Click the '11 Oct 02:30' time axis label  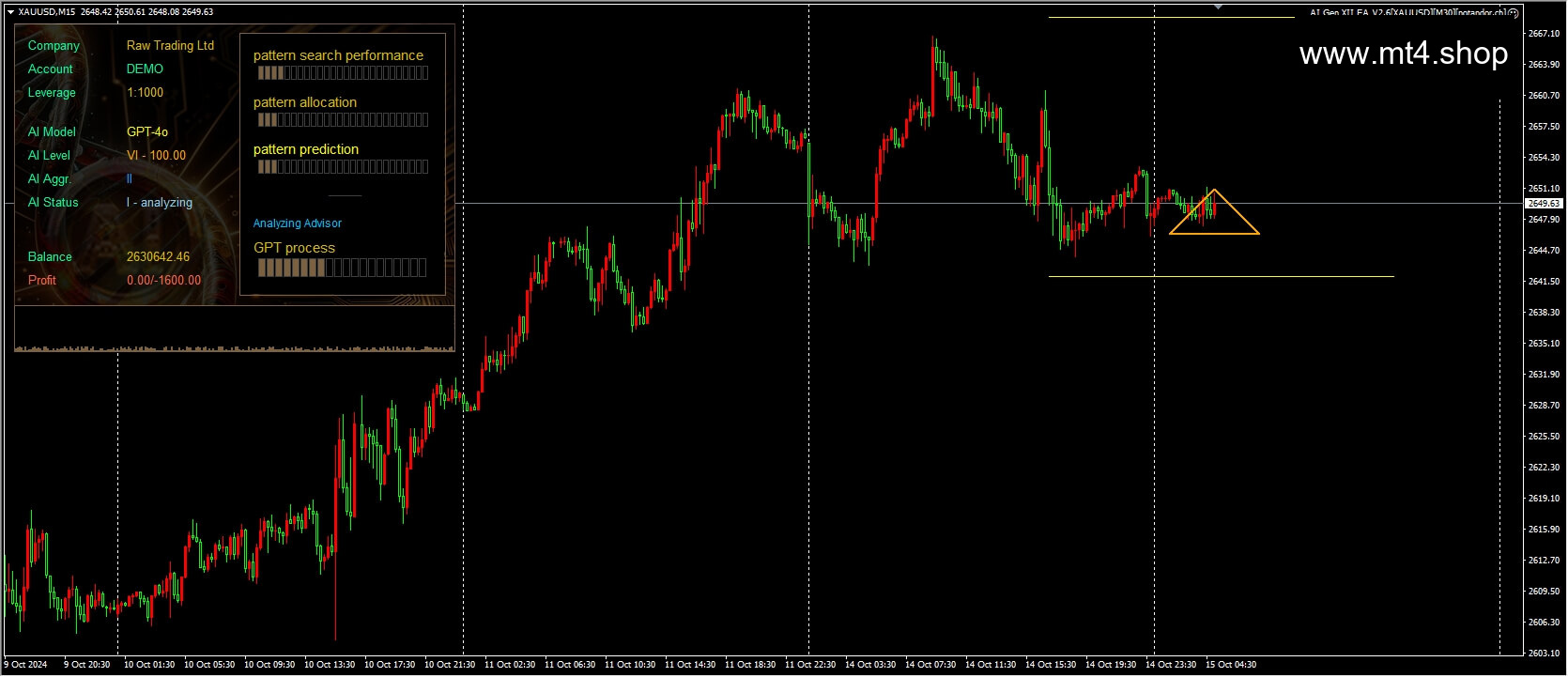(x=510, y=665)
